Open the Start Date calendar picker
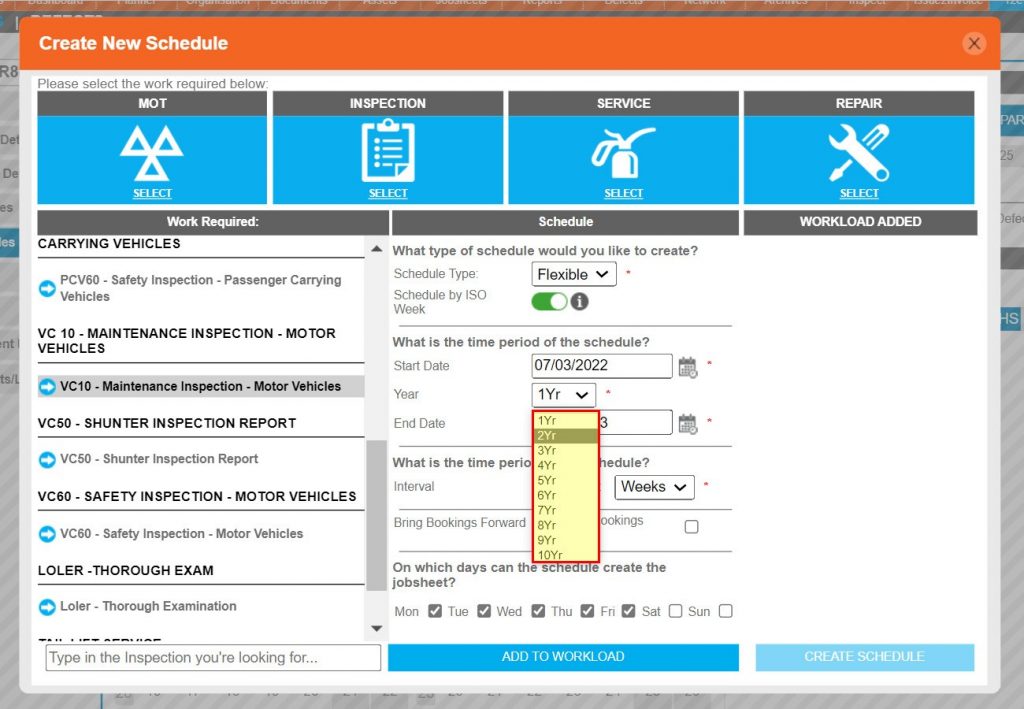Screen dimensions: 1024x709 coord(688,368)
